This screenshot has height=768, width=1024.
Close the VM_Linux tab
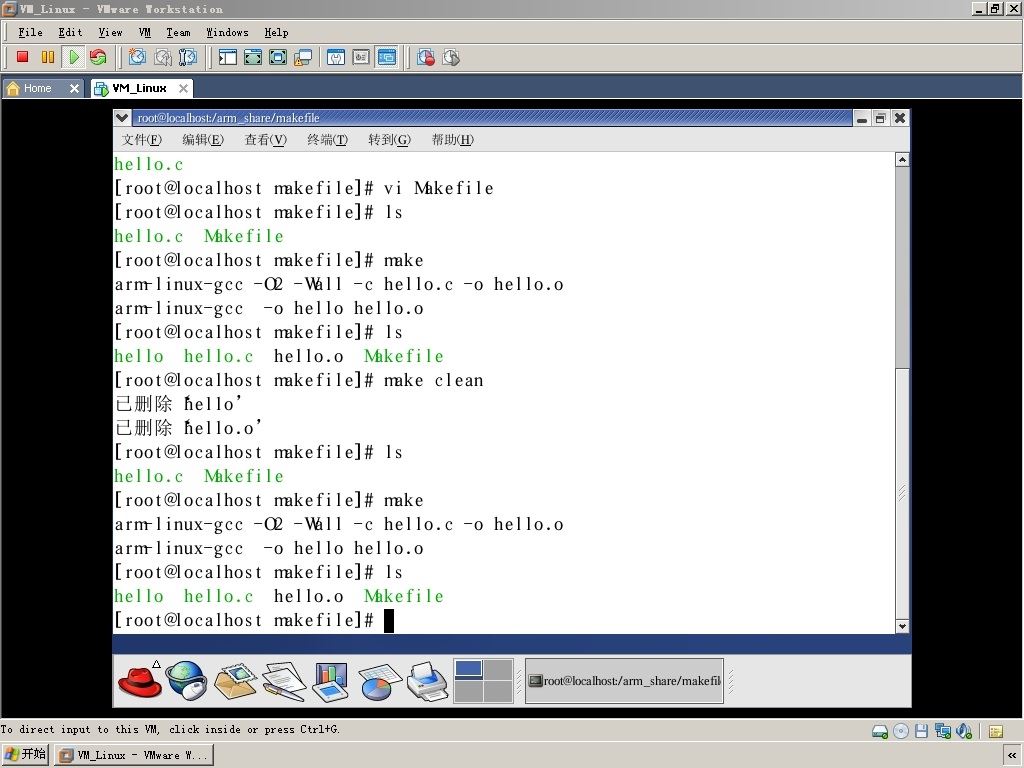pos(184,88)
